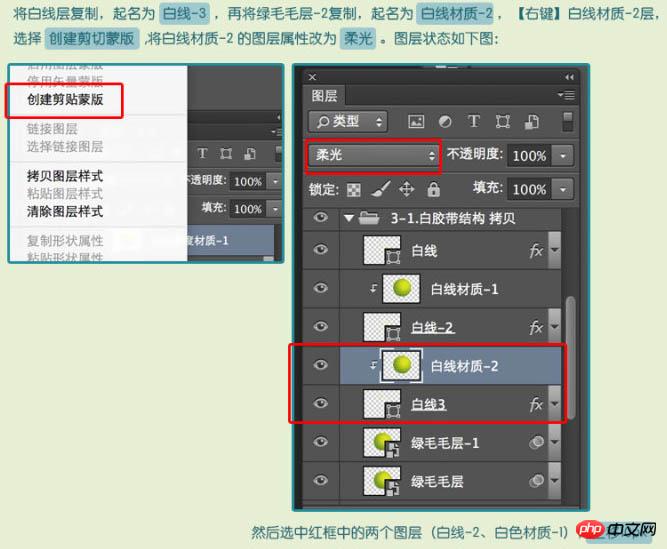Expand effects arrow on 白线-2 layer

pos(554,327)
